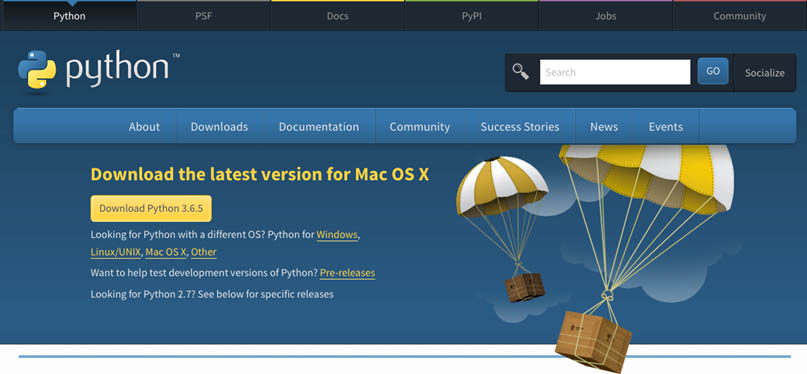This screenshot has height=374, width=807.
Task: Go to the Jobs top tab
Action: [x=606, y=16]
